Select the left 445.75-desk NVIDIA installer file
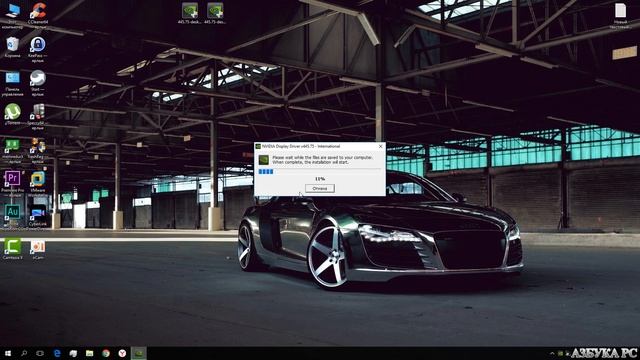The image size is (640, 360). 190,13
